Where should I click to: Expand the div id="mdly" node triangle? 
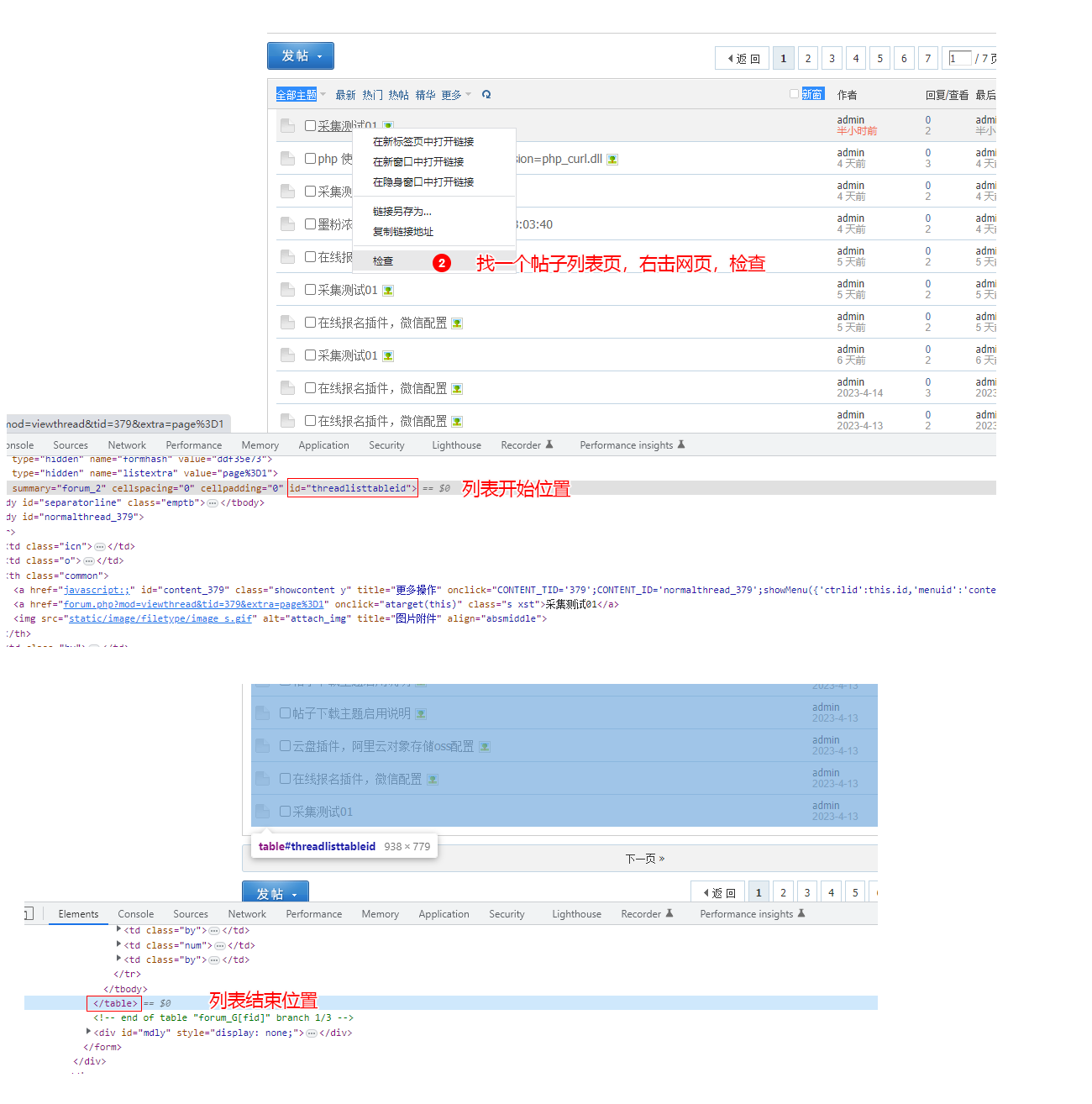pyautogui.click(x=88, y=1032)
